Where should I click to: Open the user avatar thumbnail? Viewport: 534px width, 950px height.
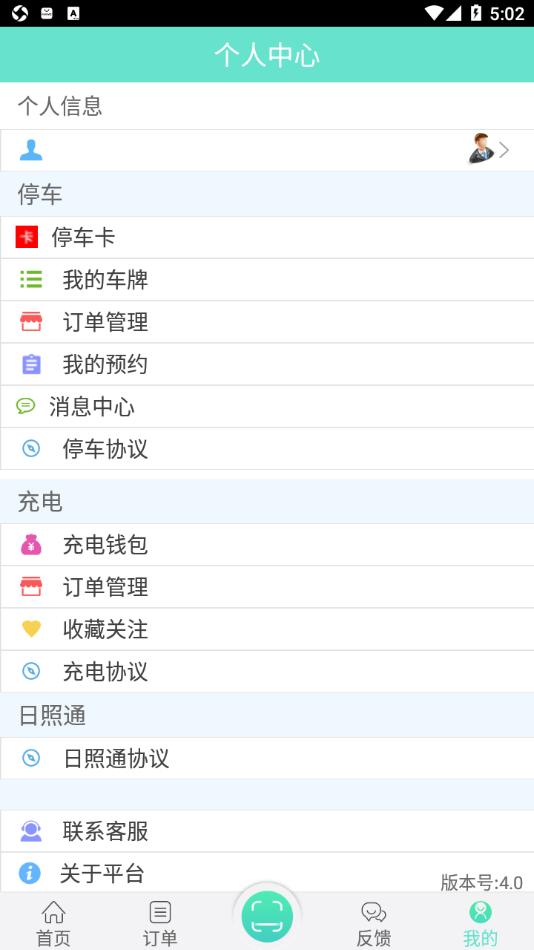coord(481,148)
